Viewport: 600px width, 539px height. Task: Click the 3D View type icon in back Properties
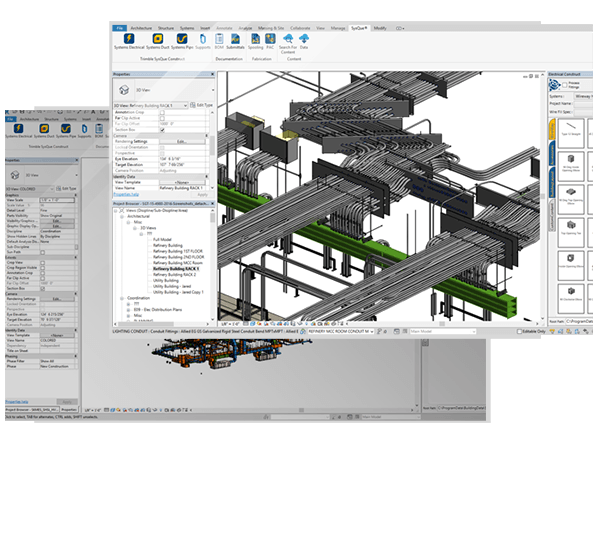(x=15, y=175)
